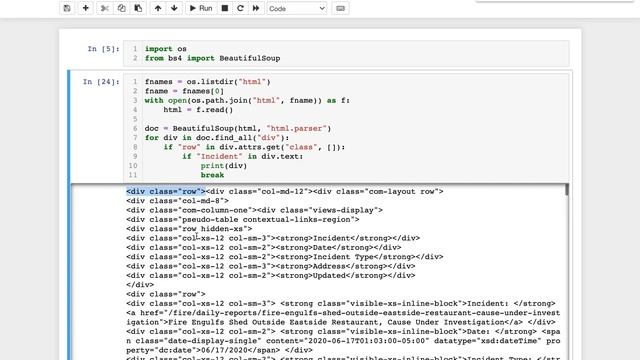Click the highlighted '<div class="row">' output text
Screen dimensions: 640x360
coord(166,191)
